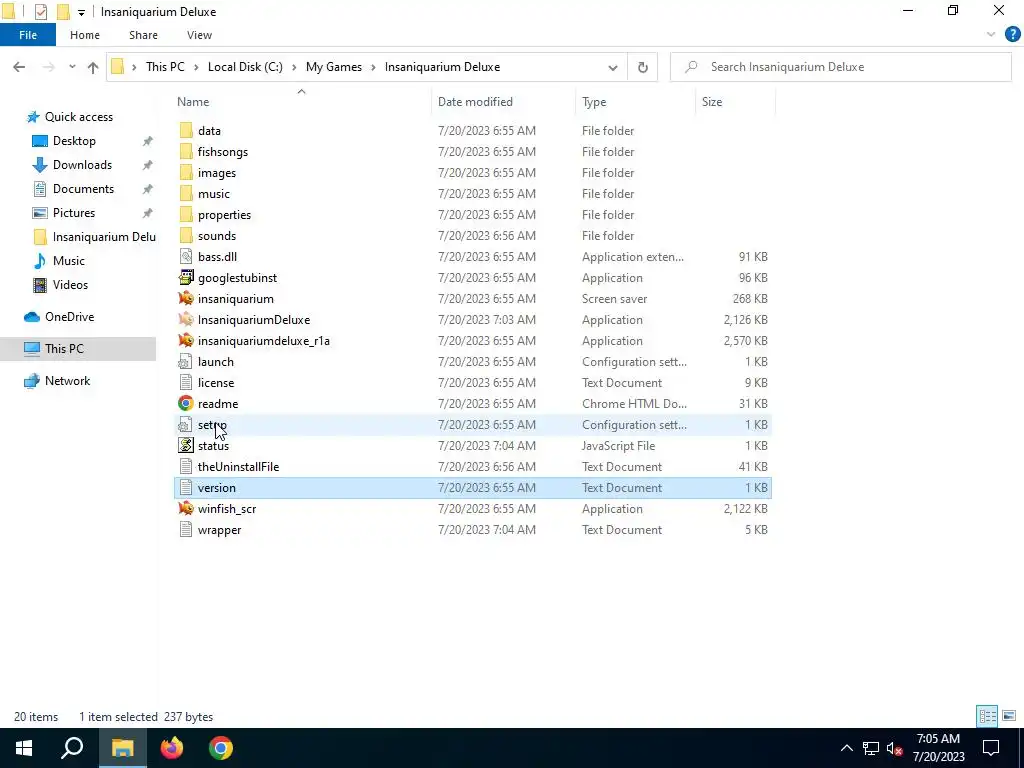This screenshot has width=1024, height=768.
Task: Open Chrome from the taskbar
Action: (x=221, y=748)
